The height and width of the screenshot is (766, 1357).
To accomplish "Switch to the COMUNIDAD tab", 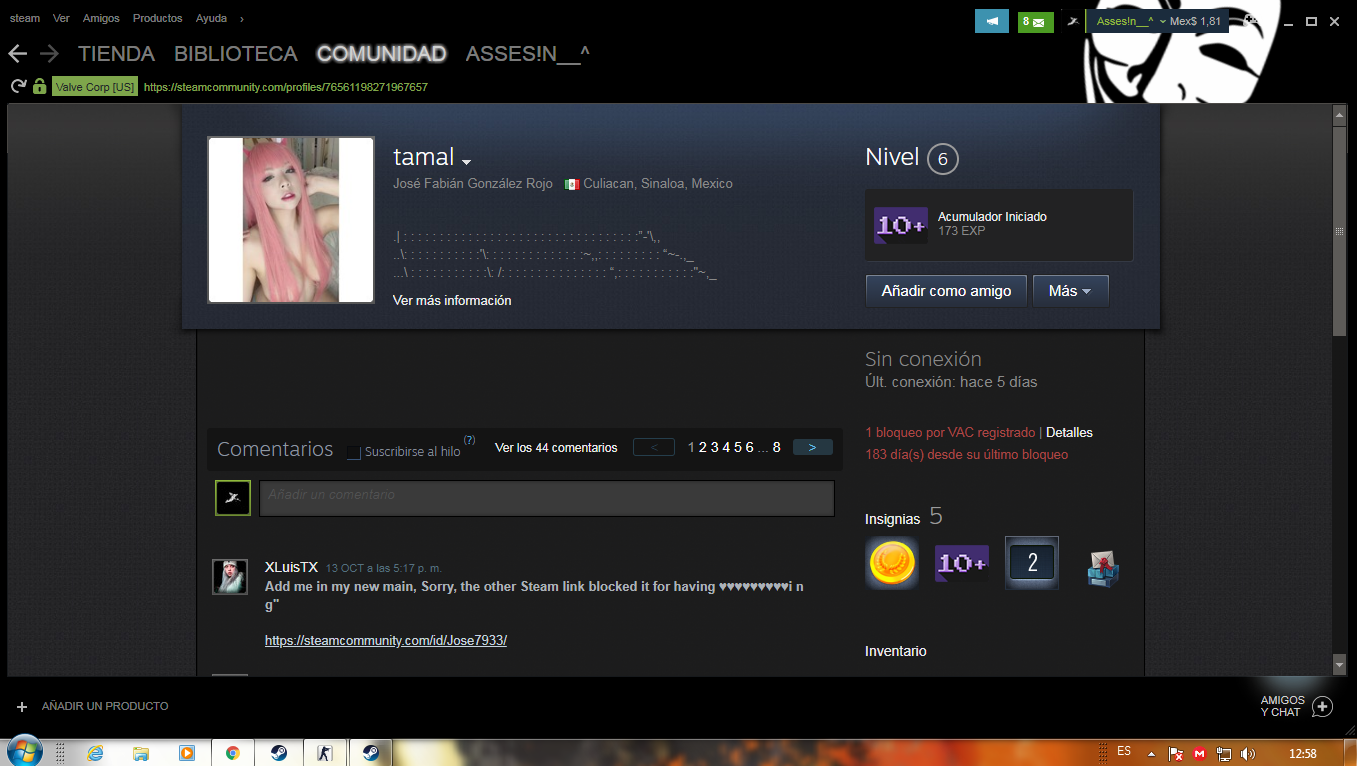I will click(x=381, y=54).
